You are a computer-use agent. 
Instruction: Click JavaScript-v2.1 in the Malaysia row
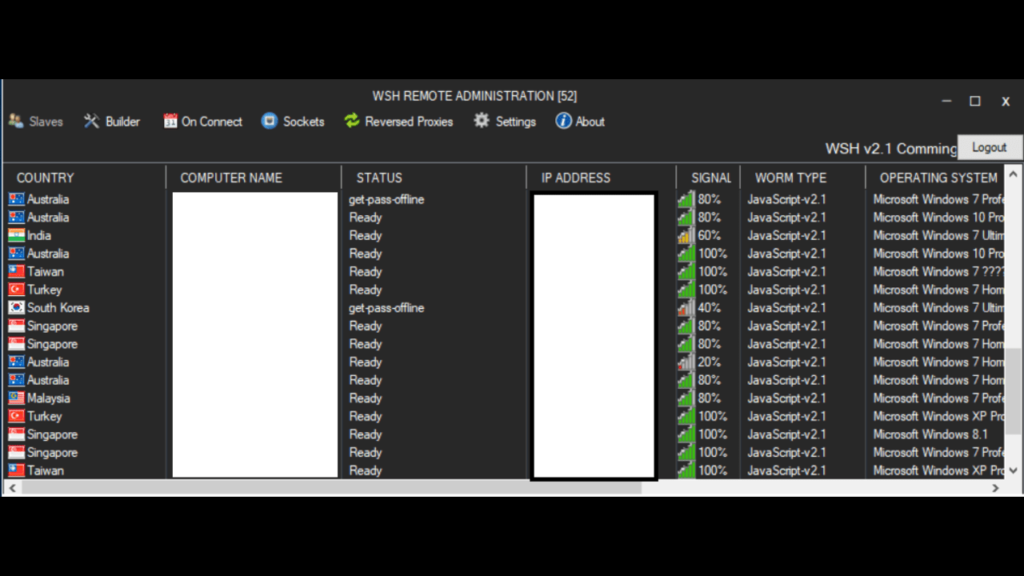click(786, 398)
